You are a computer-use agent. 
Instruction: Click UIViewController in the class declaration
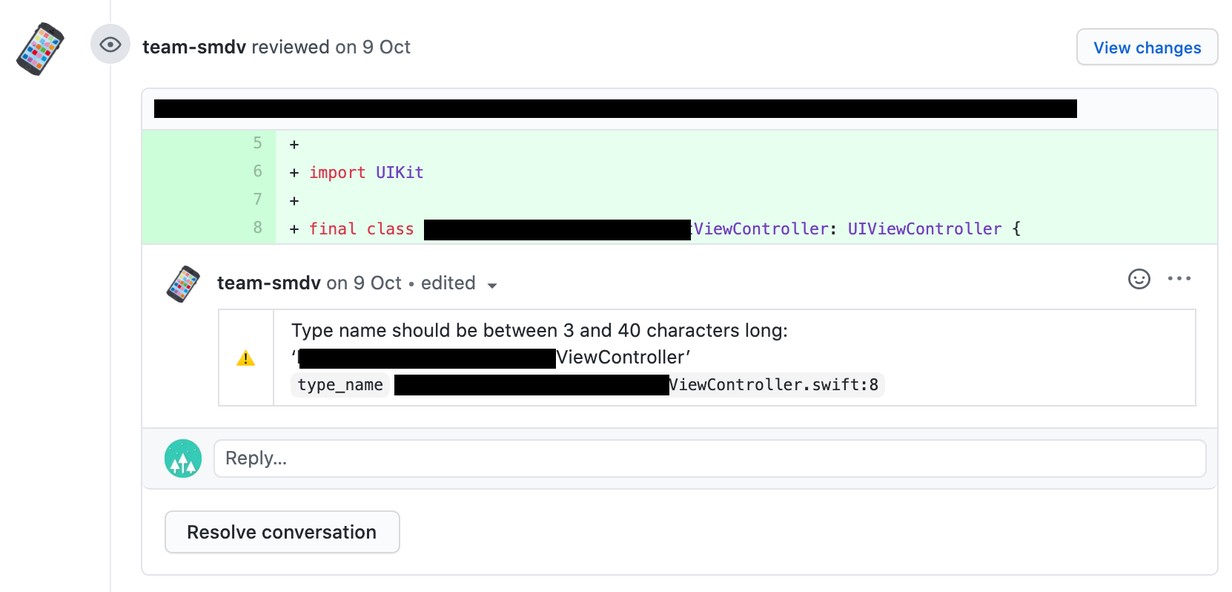tap(925, 229)
